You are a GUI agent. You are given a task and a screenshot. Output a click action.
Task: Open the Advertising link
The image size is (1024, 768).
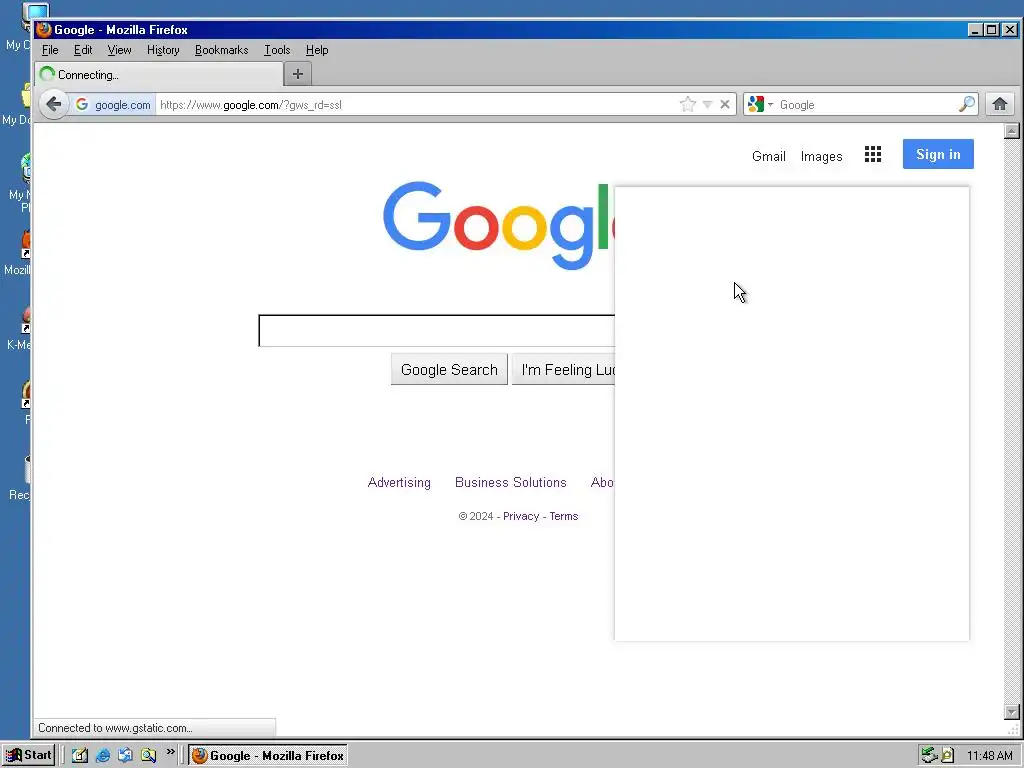point(399,483)
